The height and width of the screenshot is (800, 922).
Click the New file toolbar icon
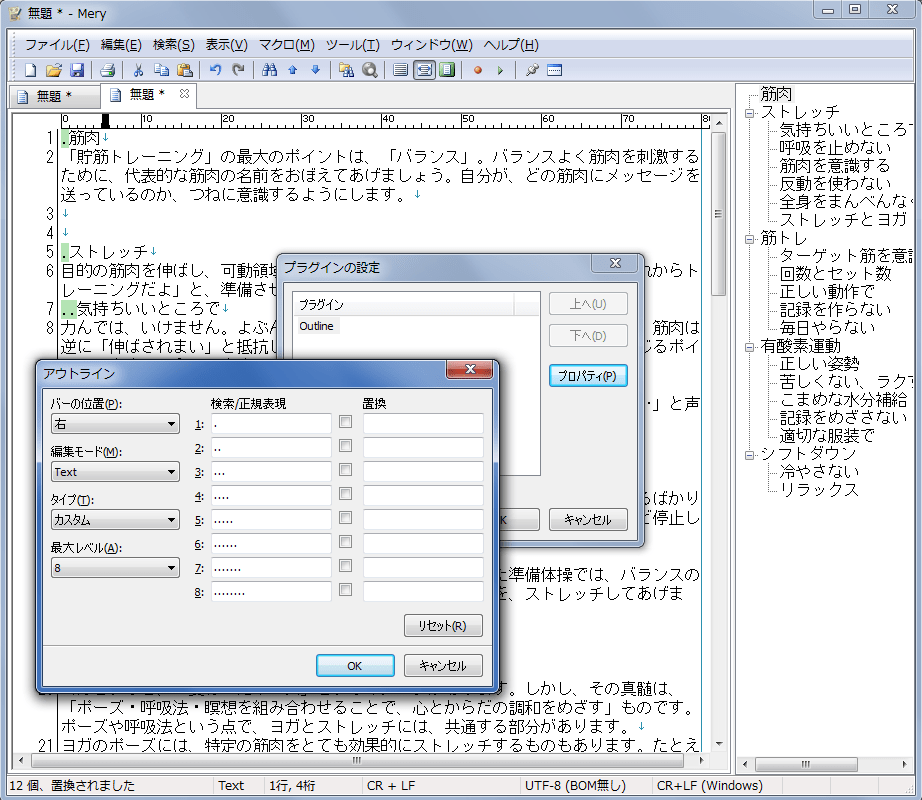pos(31,70)
